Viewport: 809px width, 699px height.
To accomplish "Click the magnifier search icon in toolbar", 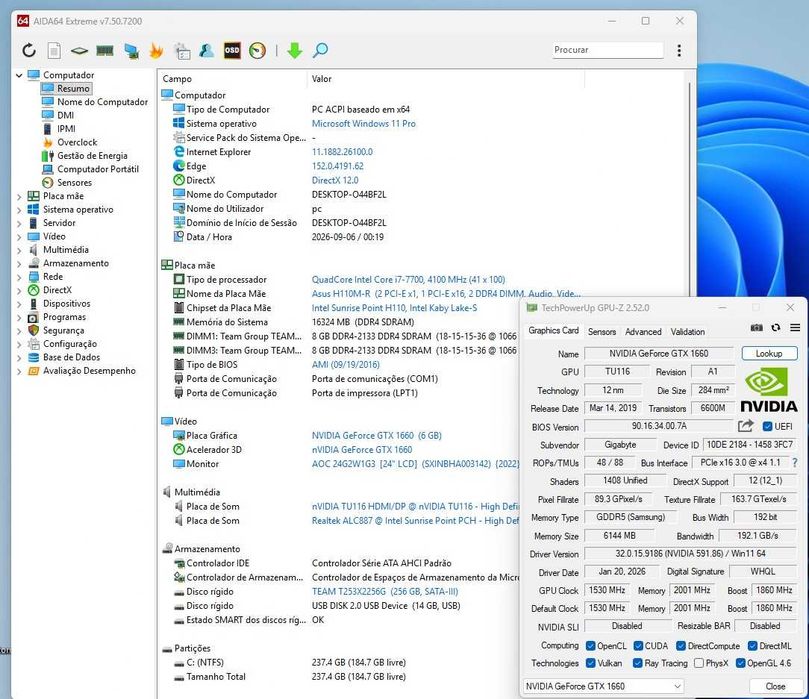I will pos(320,51).
